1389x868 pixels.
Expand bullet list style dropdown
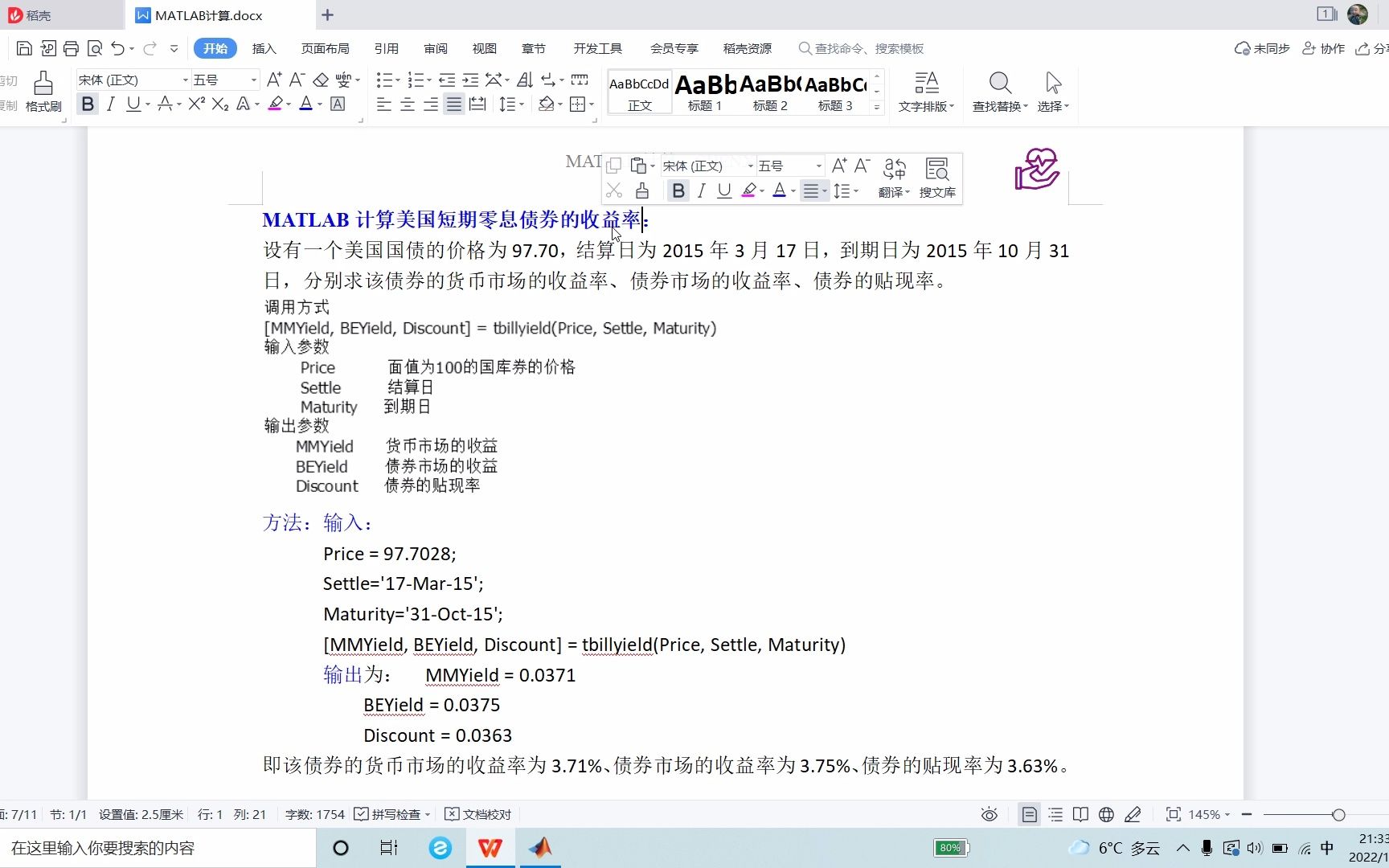pyautogui.click(x=399, y=80)
